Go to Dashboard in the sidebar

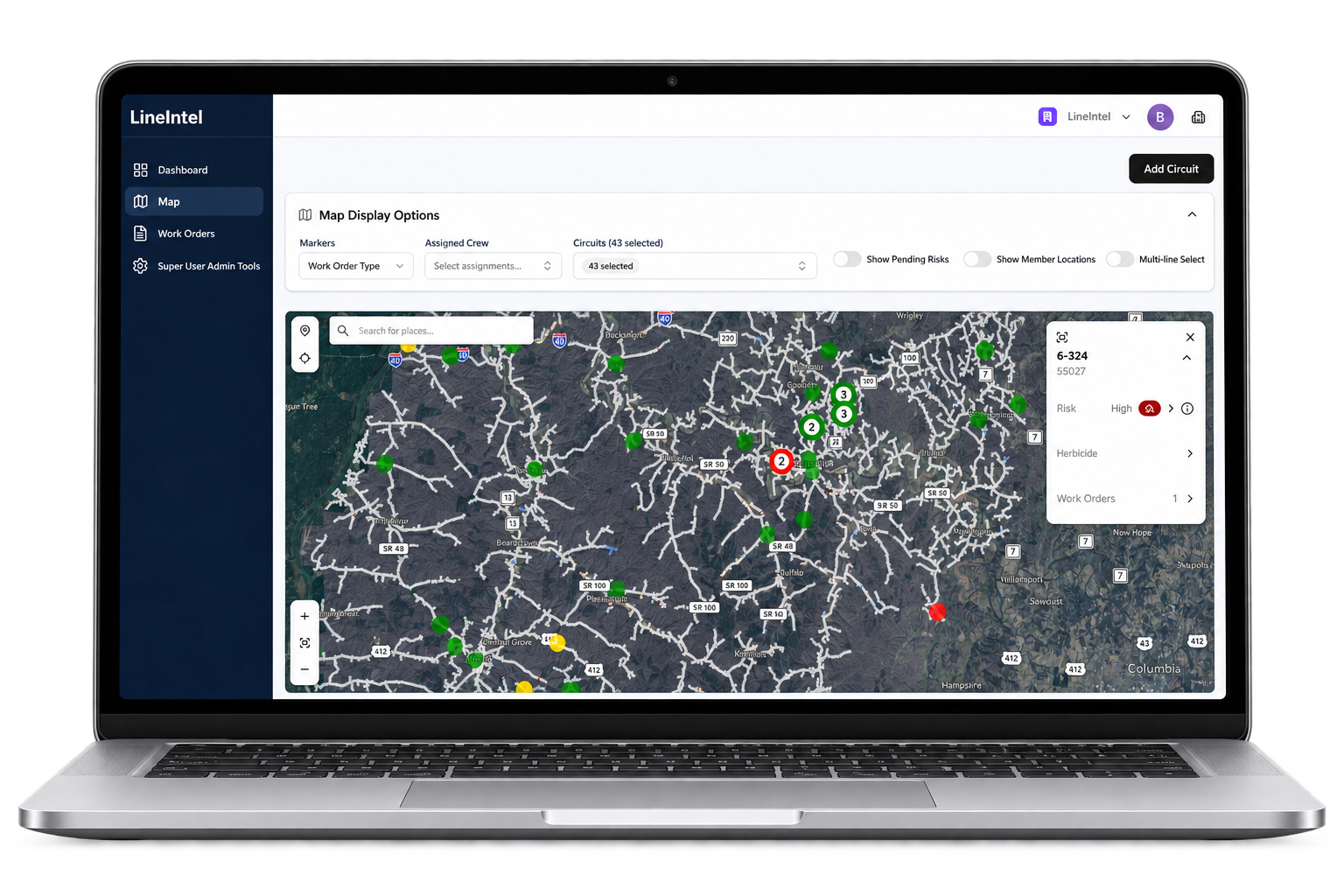coord(194,170)
